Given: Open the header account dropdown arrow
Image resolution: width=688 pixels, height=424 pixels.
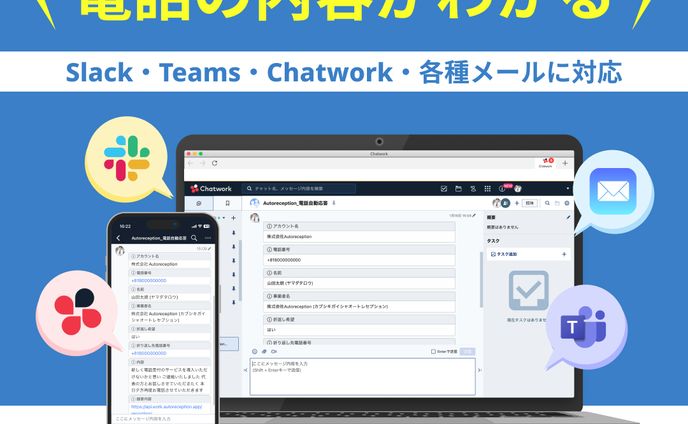Looking at the screenshot, I should [568, 189].
